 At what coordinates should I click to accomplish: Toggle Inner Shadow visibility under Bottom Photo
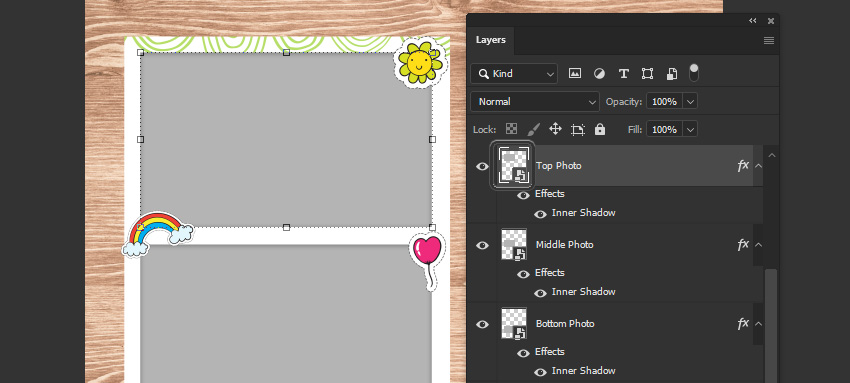point(540,372)
